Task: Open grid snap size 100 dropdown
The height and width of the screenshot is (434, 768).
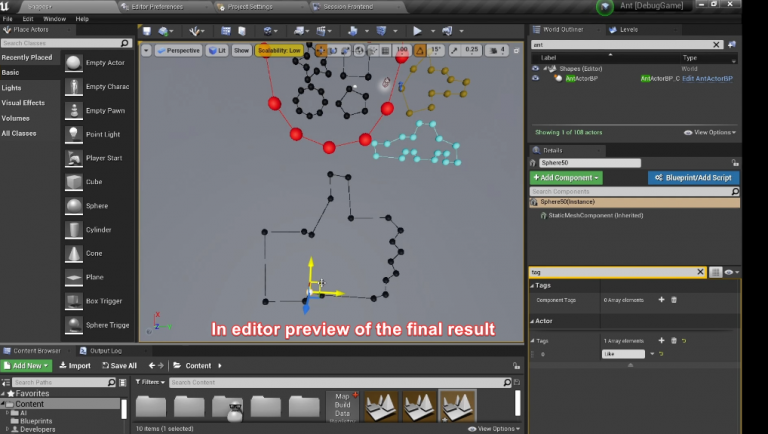Action: tap(402, 50)
